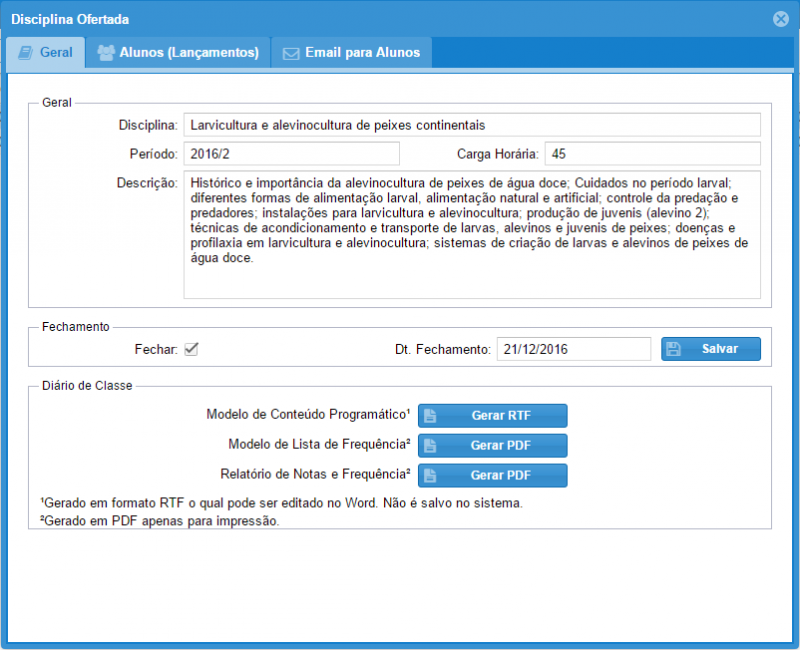This screenshot has width=800, height=650.
Task: Click the floppy disk icon on Salvar
Action: click(674, 349)
